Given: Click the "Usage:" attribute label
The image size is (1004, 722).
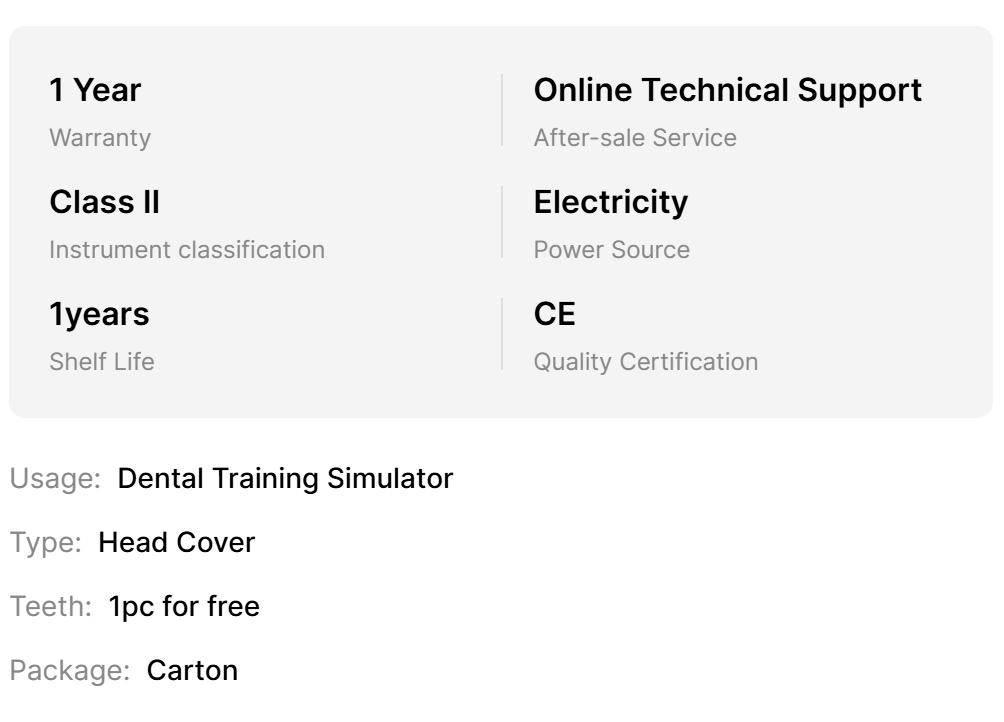Looking at the screenshot, I should point(56,478).
